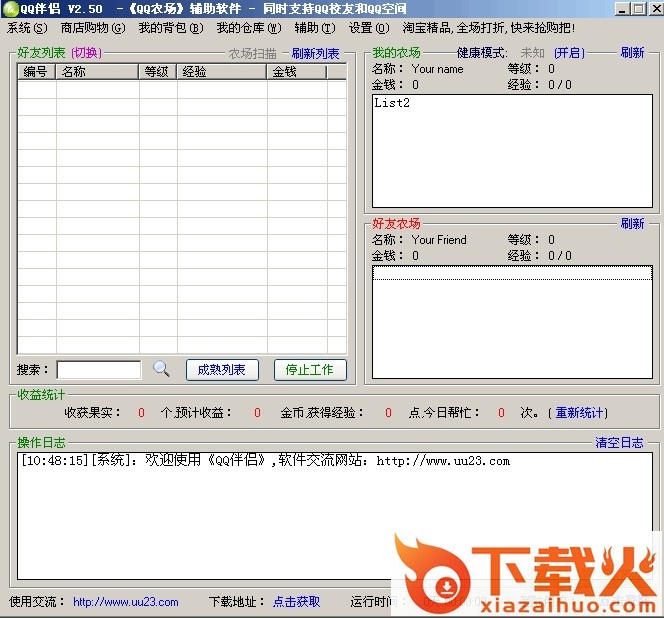664x618 pixels.
Task: Click 刷新 link in 好友农场 panel
Action: coord(632,224)
